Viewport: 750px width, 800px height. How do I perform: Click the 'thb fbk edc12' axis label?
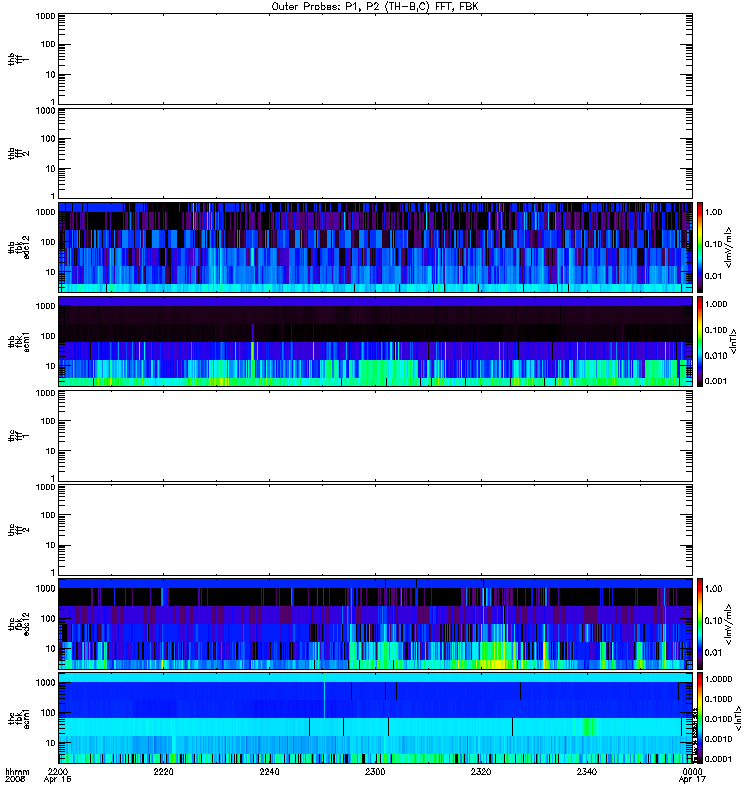[19, 247]
